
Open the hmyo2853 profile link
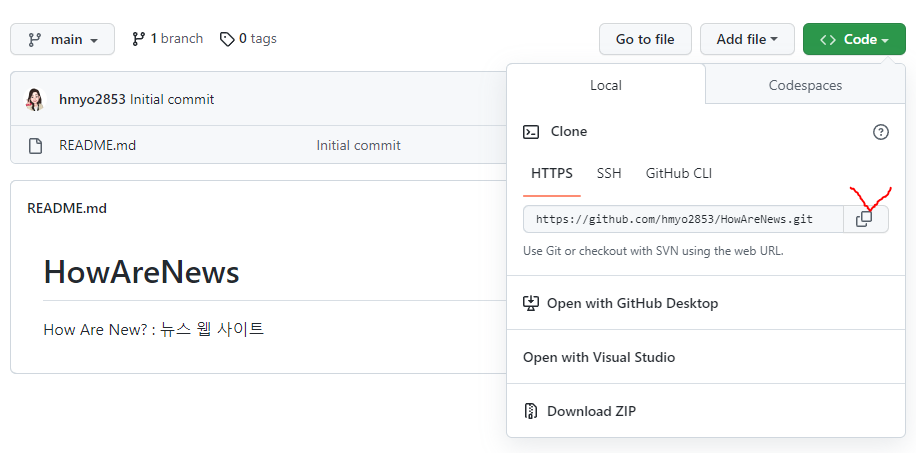point(92,99)
